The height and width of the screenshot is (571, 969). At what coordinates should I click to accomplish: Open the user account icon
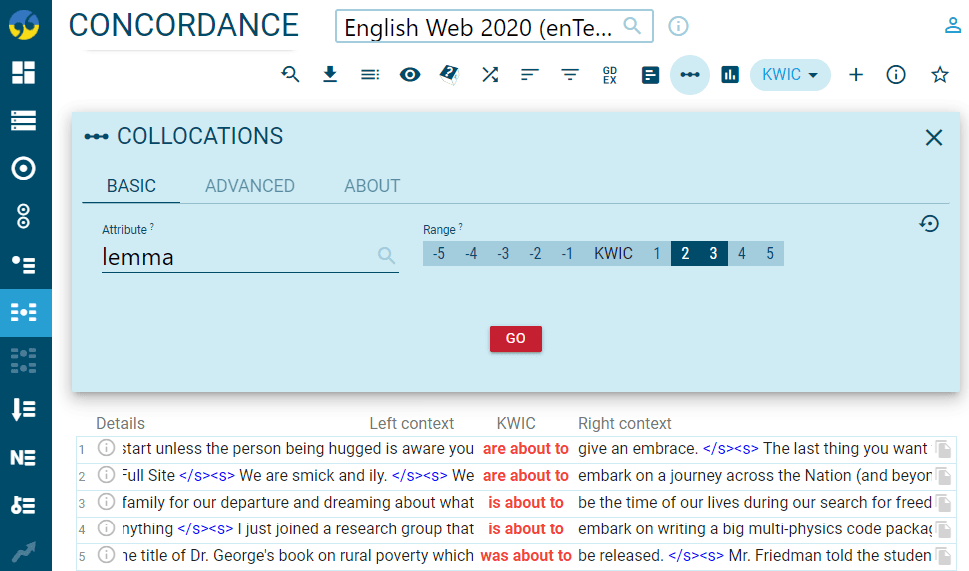(x=952, y=26)
